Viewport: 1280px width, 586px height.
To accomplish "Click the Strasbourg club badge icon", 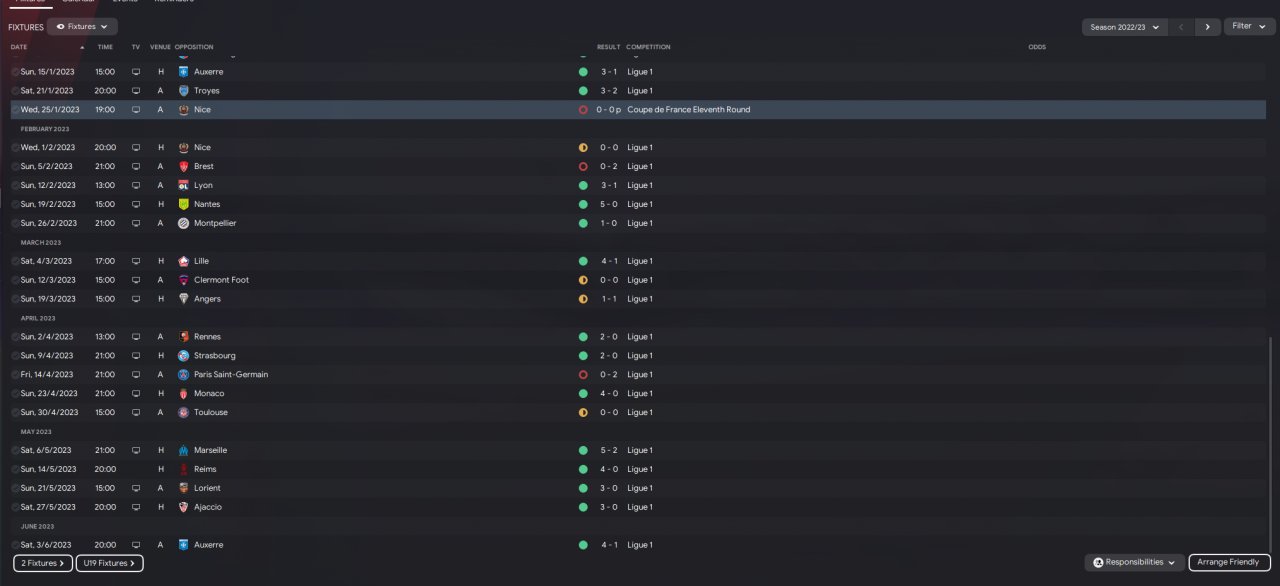I will pyautogui.click(x=184, y=356).
